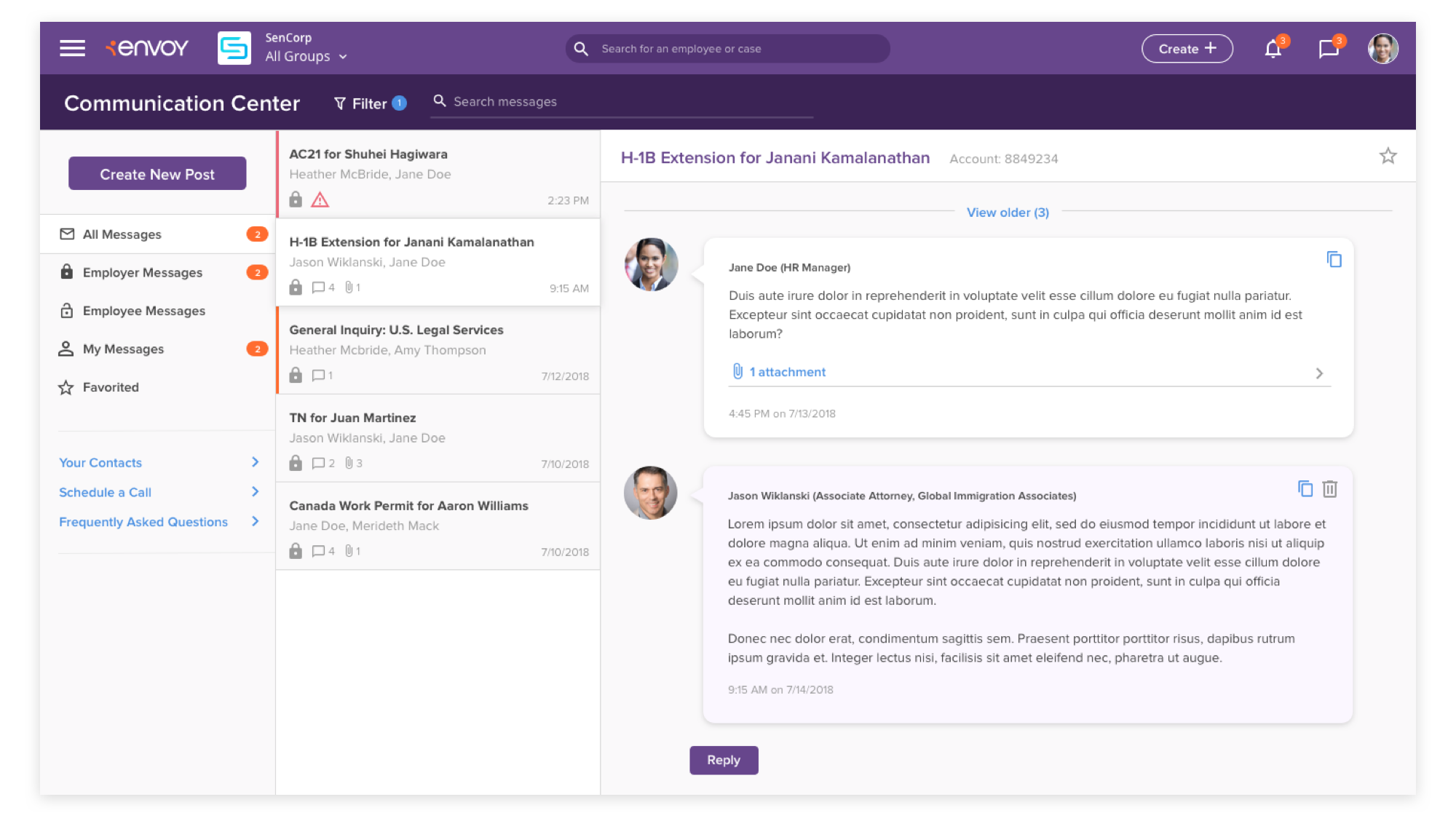Click the Create + button
The image size is (1456, 829).
pyautogui.click(x=1187, y=49)
